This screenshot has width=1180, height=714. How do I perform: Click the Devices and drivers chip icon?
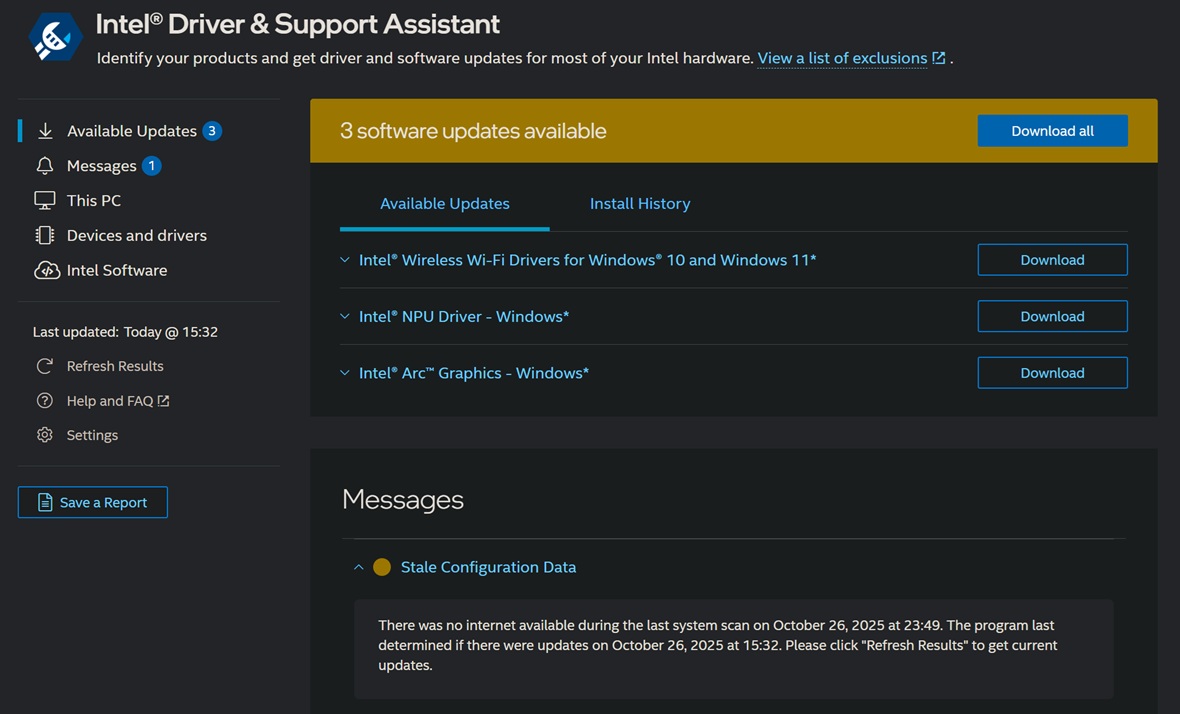[x=45, y=236]
